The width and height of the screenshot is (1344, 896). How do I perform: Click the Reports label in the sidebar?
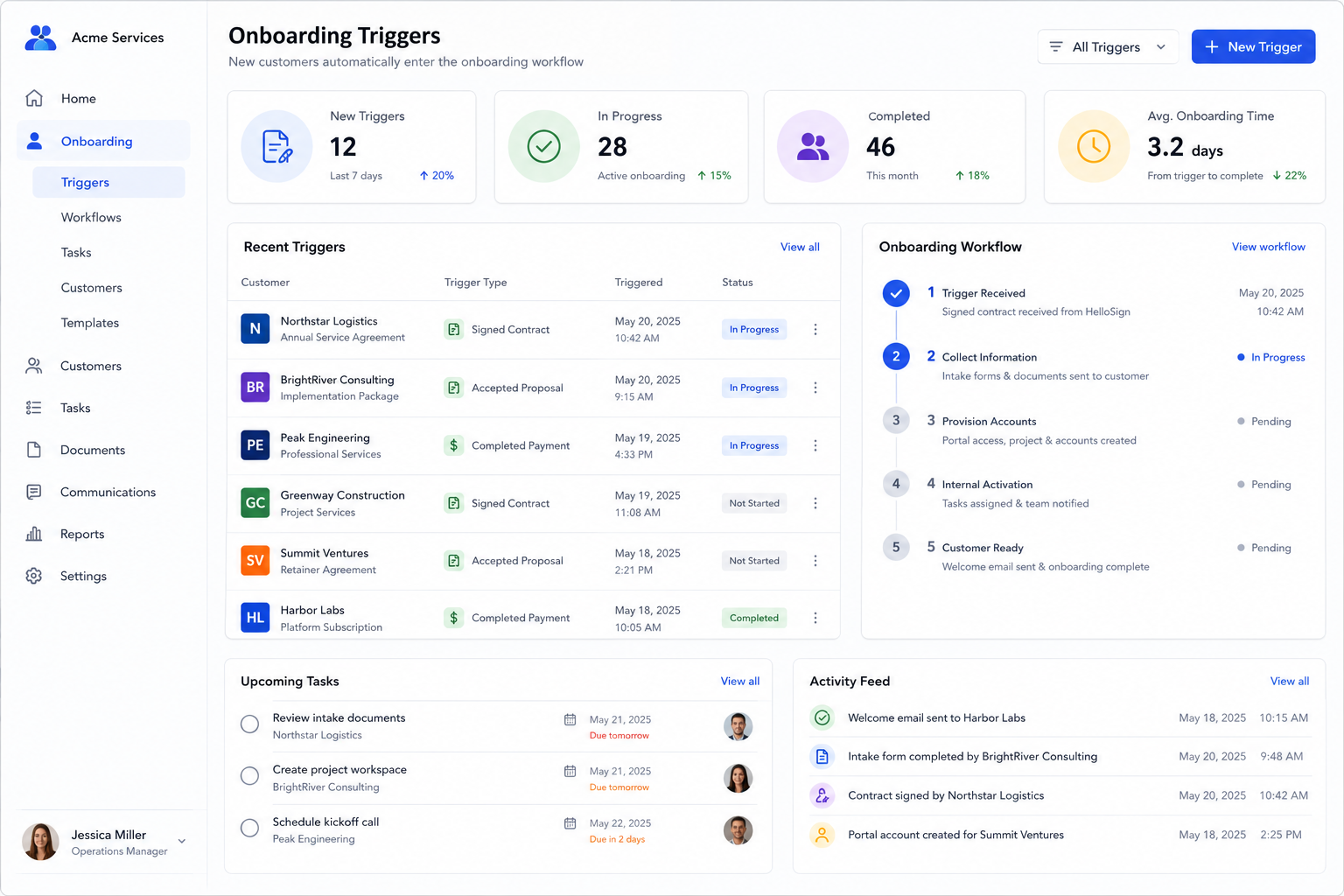point(82,534)
